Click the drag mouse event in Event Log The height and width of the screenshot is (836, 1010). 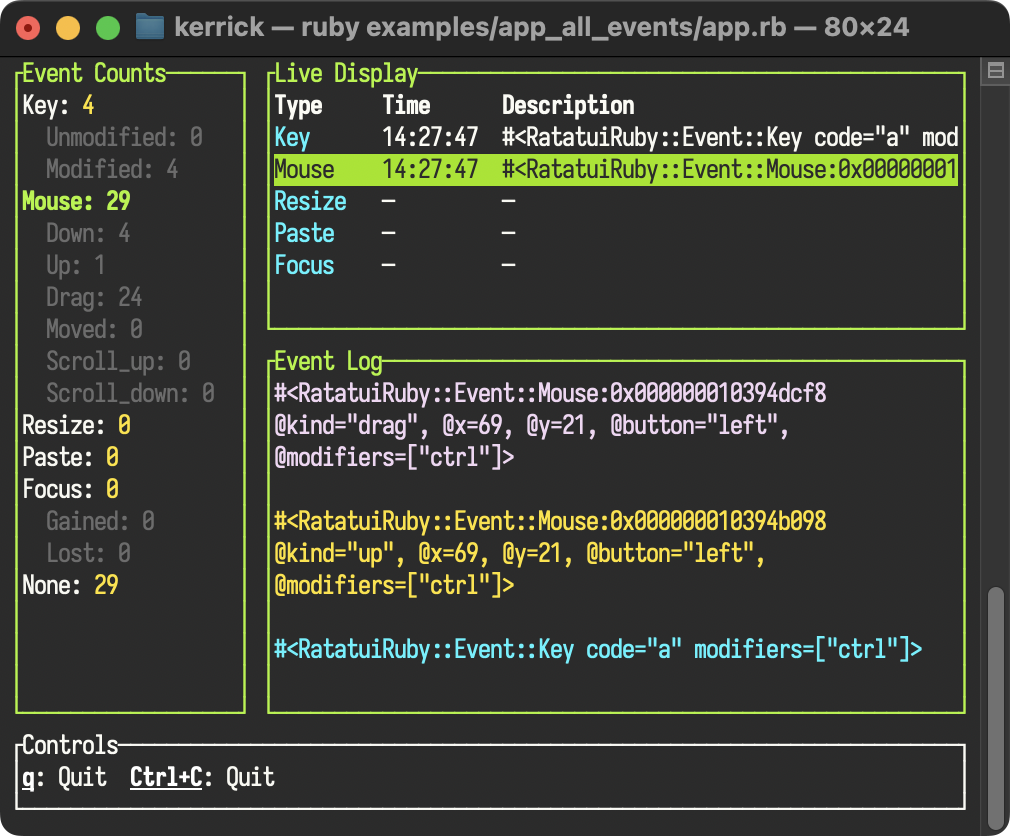click(x=550, y=425)
